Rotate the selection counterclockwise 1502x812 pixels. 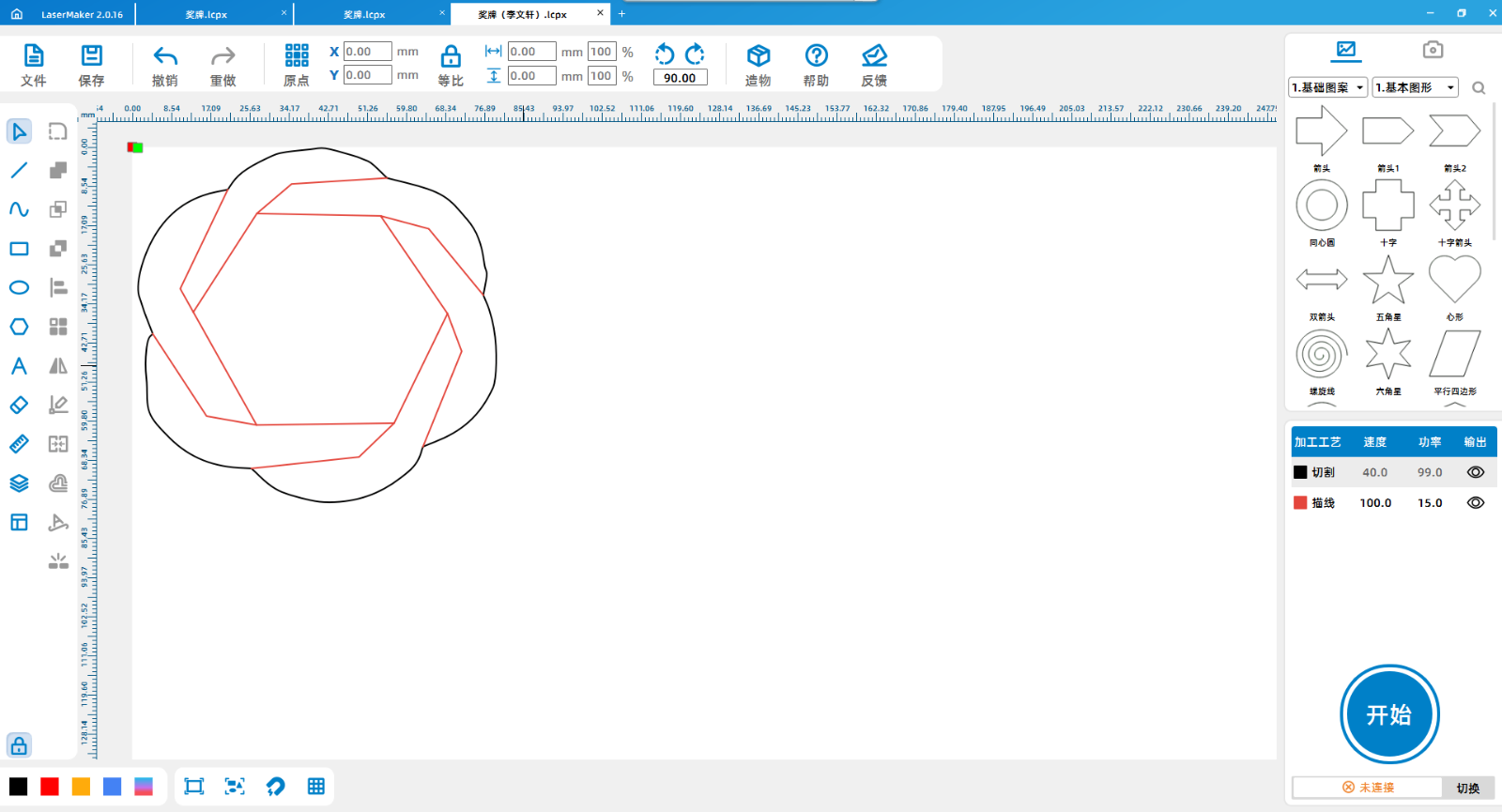pyautogui.click(x=665, y=54)
